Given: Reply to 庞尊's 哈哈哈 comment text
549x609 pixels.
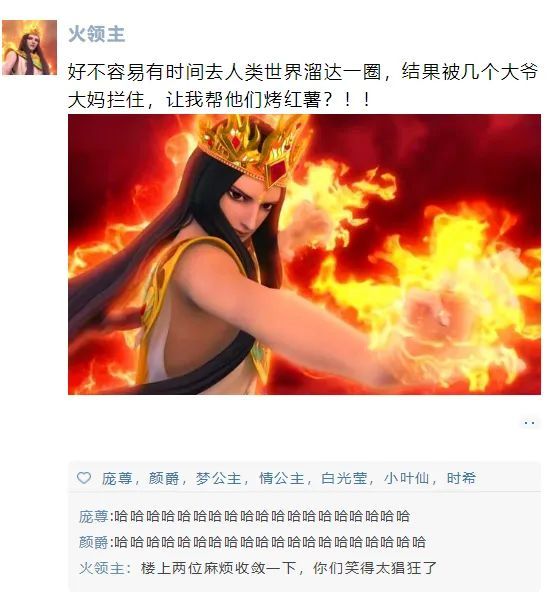Looking at the screenshot, I should pyautogui.click(x=262, y=517).
